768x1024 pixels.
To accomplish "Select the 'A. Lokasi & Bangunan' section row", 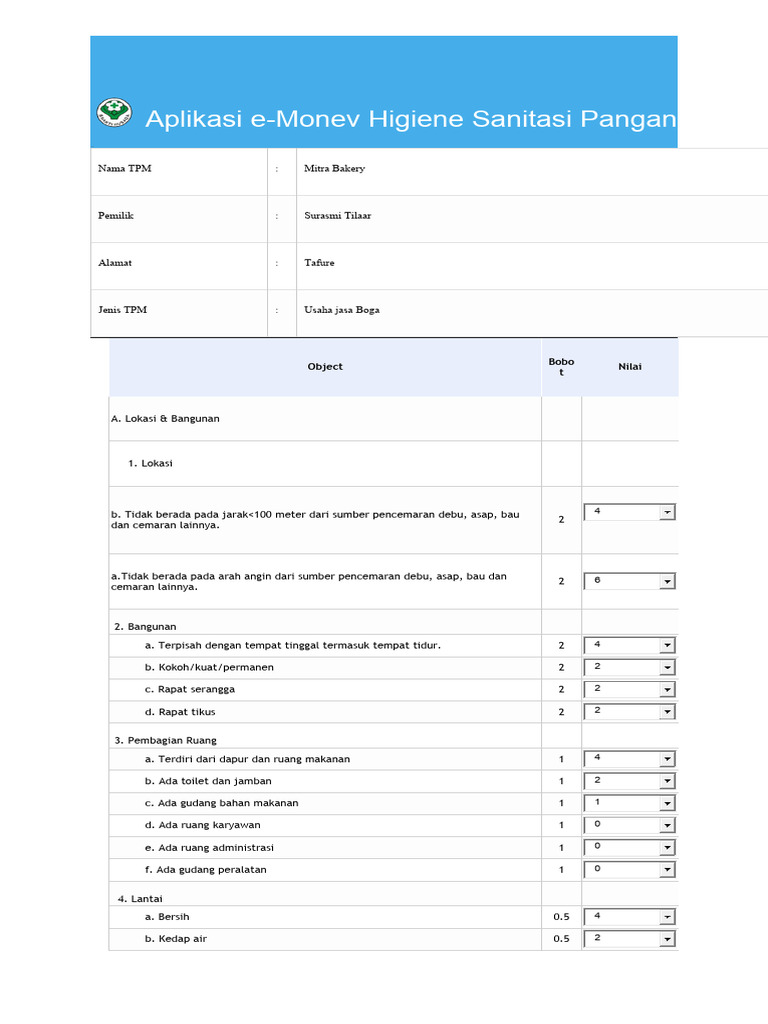I will 165,419.
